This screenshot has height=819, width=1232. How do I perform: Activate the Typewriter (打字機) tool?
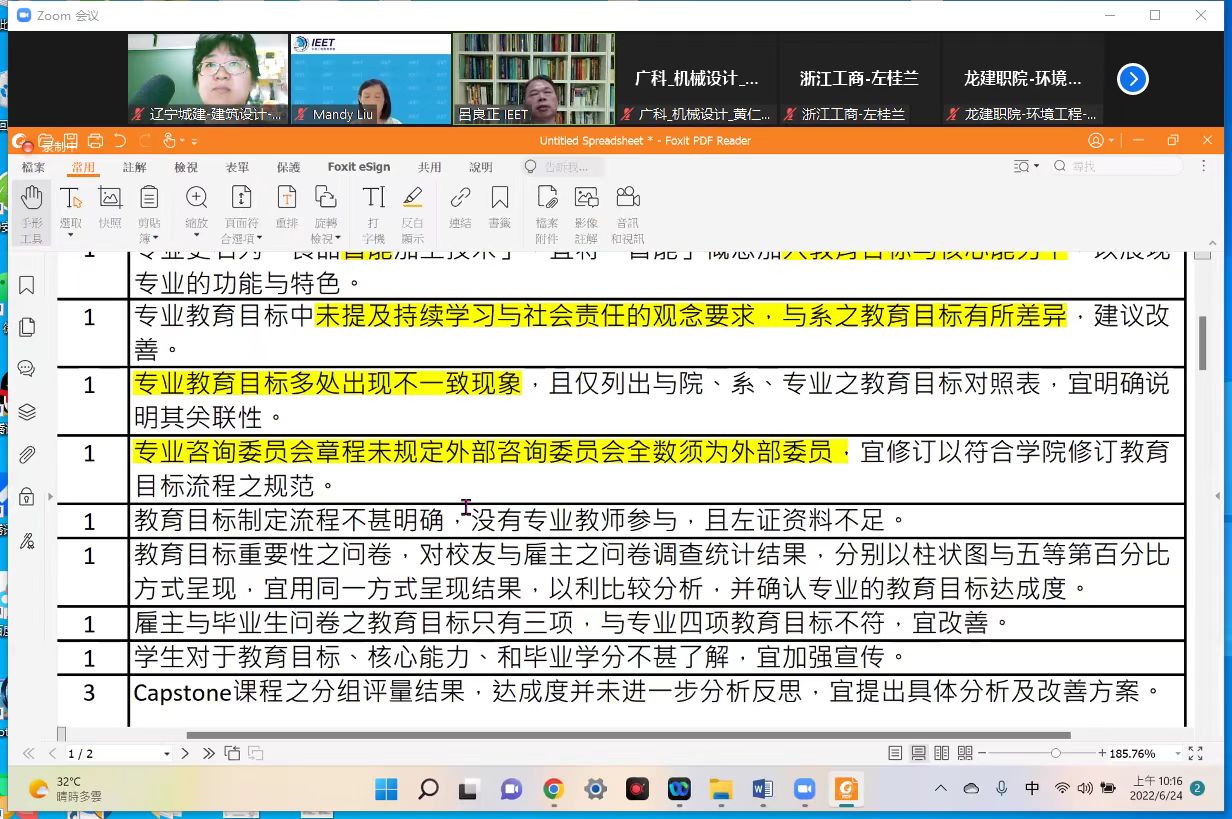[373, 213]
